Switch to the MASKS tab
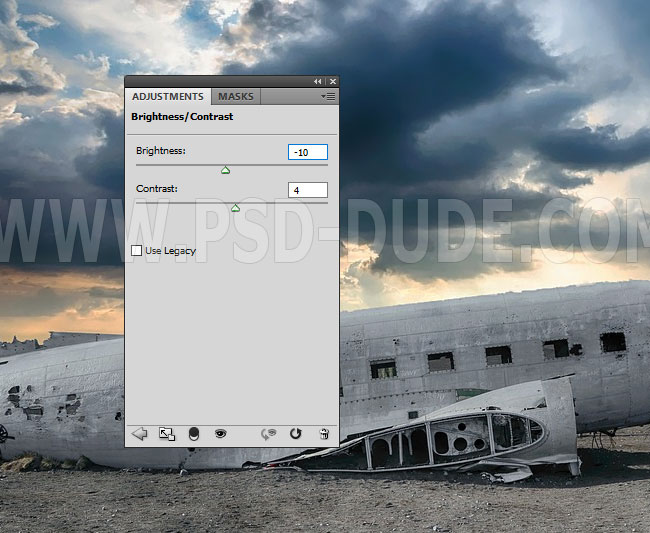 pyautogui.click(x=236, y=97)
